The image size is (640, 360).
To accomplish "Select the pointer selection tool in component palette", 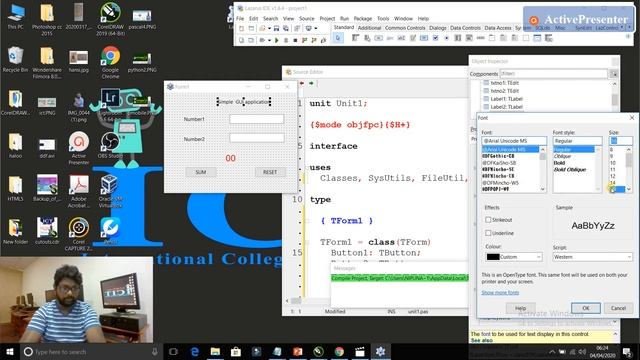I will coord(338,38).
